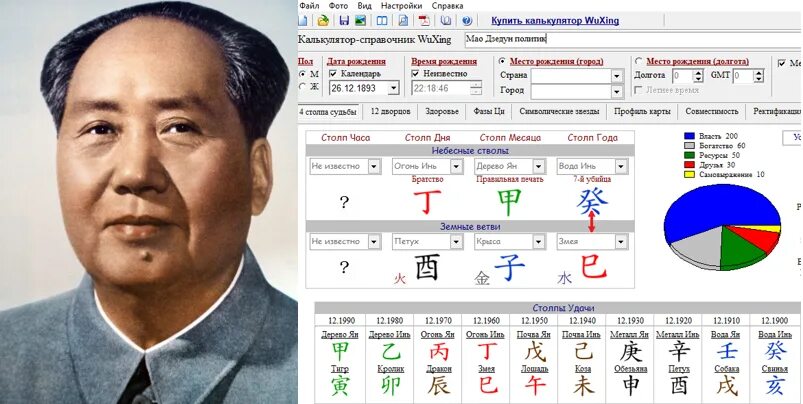Screen dimensions: 803x404
Task: Open the Вид menu
Action: pos(365,6)
